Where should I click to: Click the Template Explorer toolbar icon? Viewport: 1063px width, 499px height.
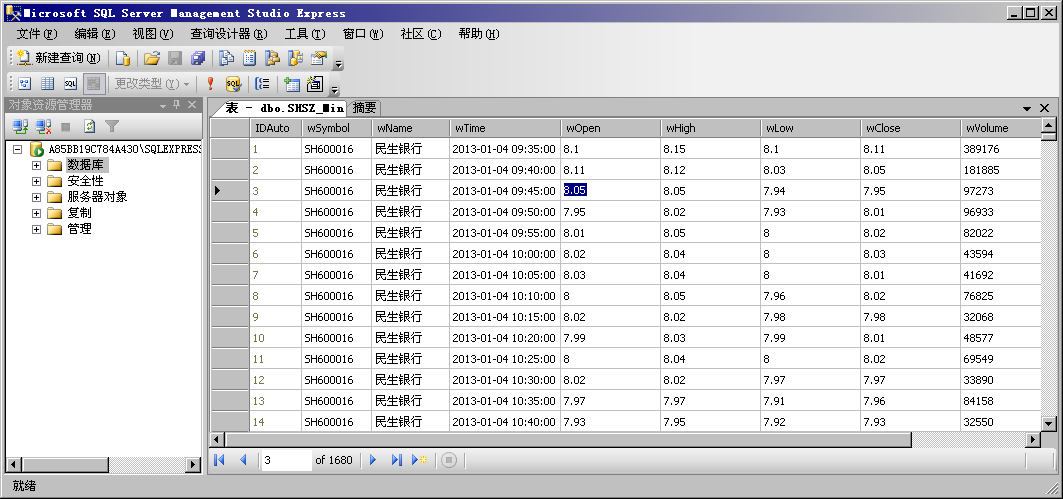296,58
